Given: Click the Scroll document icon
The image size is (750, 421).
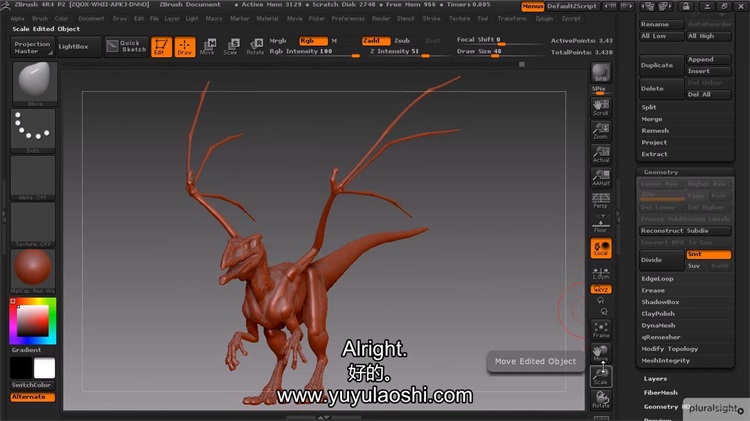Looking at the screenshot, I should 601,108.
